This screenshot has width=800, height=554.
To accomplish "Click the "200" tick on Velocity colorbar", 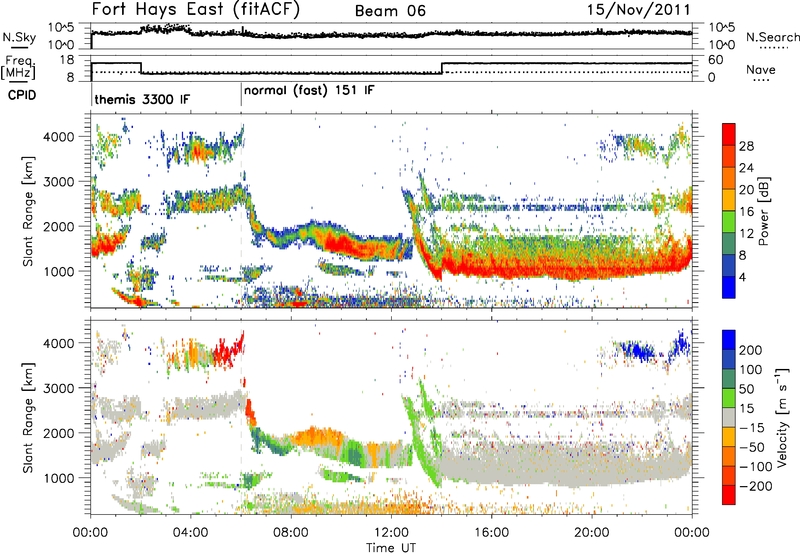I will [751, 350].
